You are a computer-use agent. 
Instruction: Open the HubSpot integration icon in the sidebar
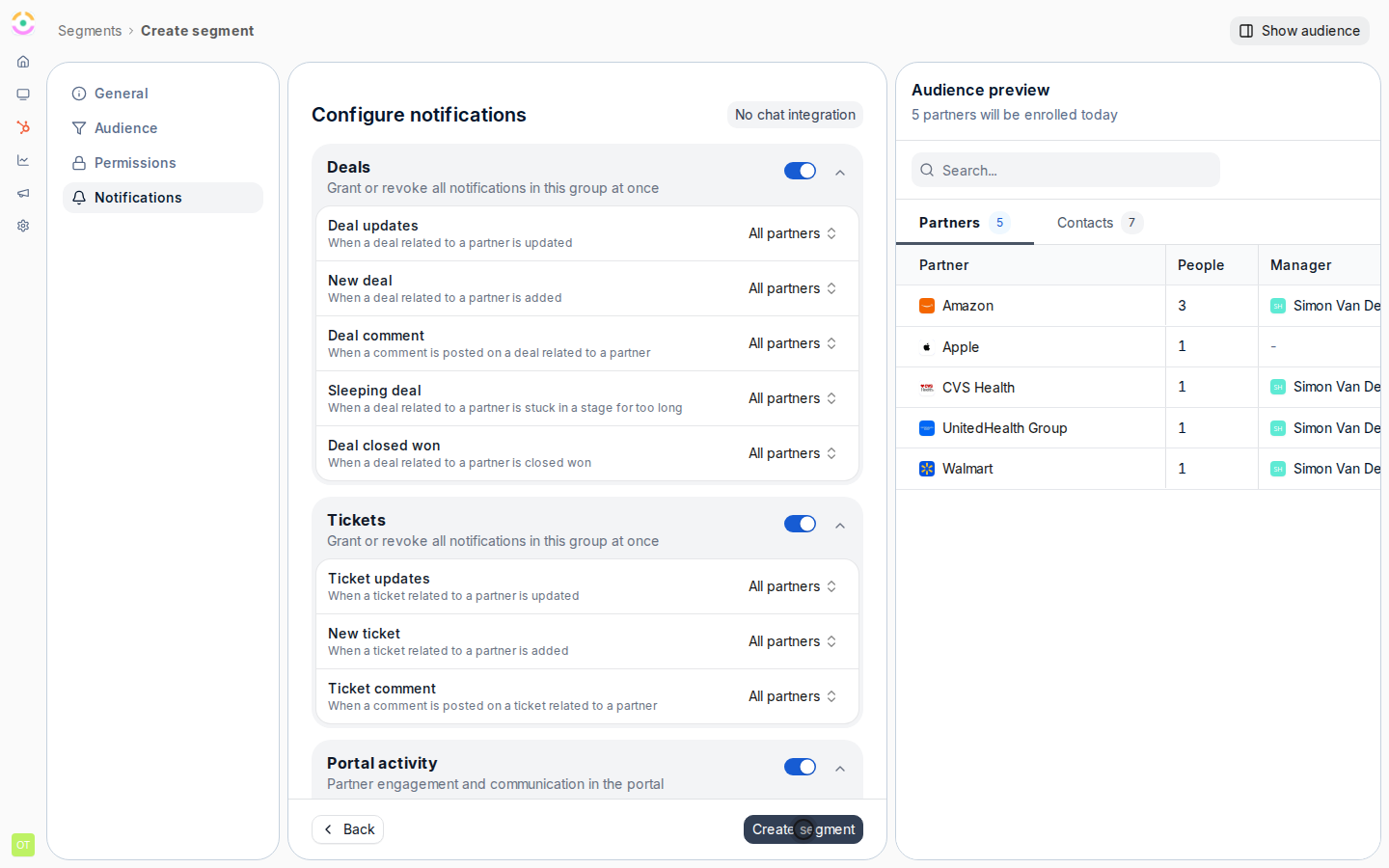[x=23, y=127]
